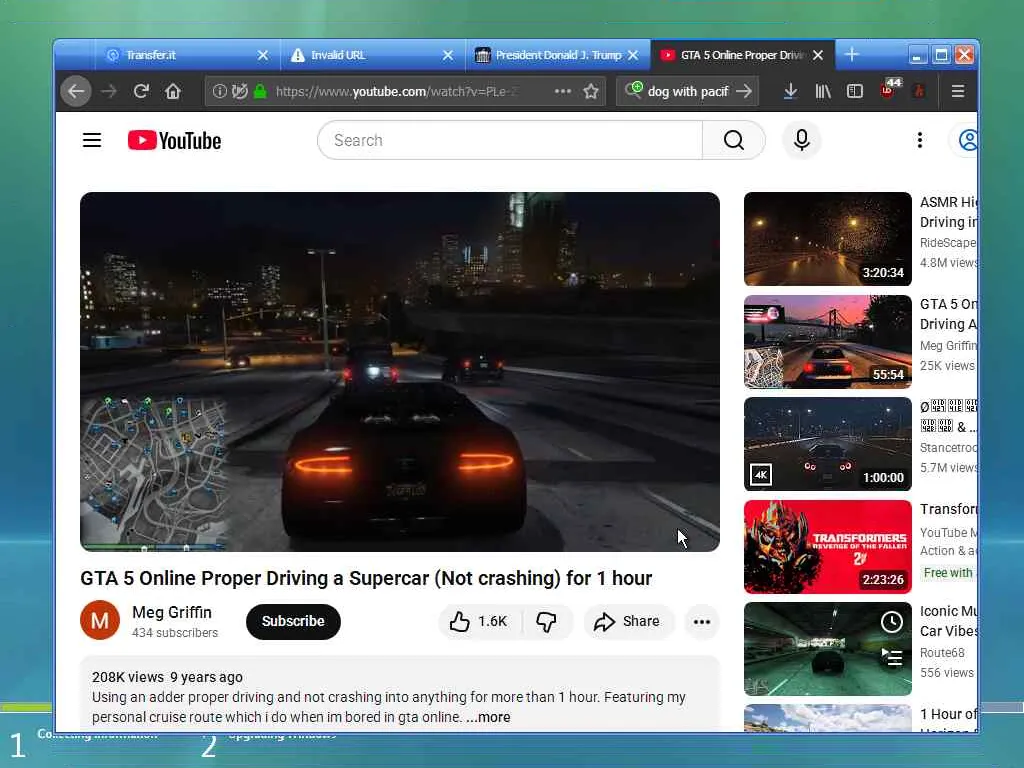Add Route68 video to queue icon
This screenshot has width=1024, height=768.
click(891, 656)
